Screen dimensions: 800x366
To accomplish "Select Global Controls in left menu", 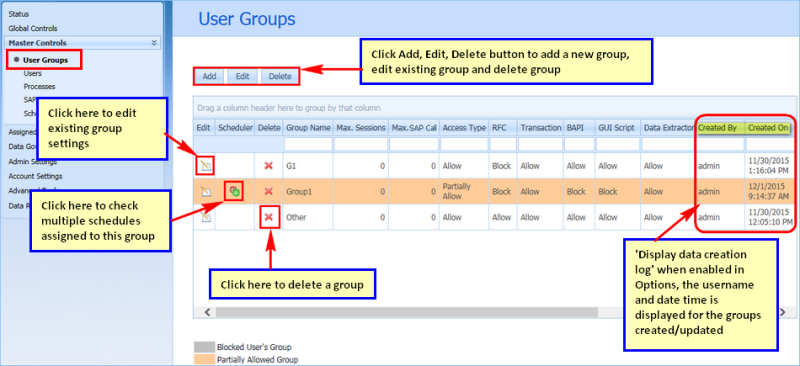I will tap(33, 29).
